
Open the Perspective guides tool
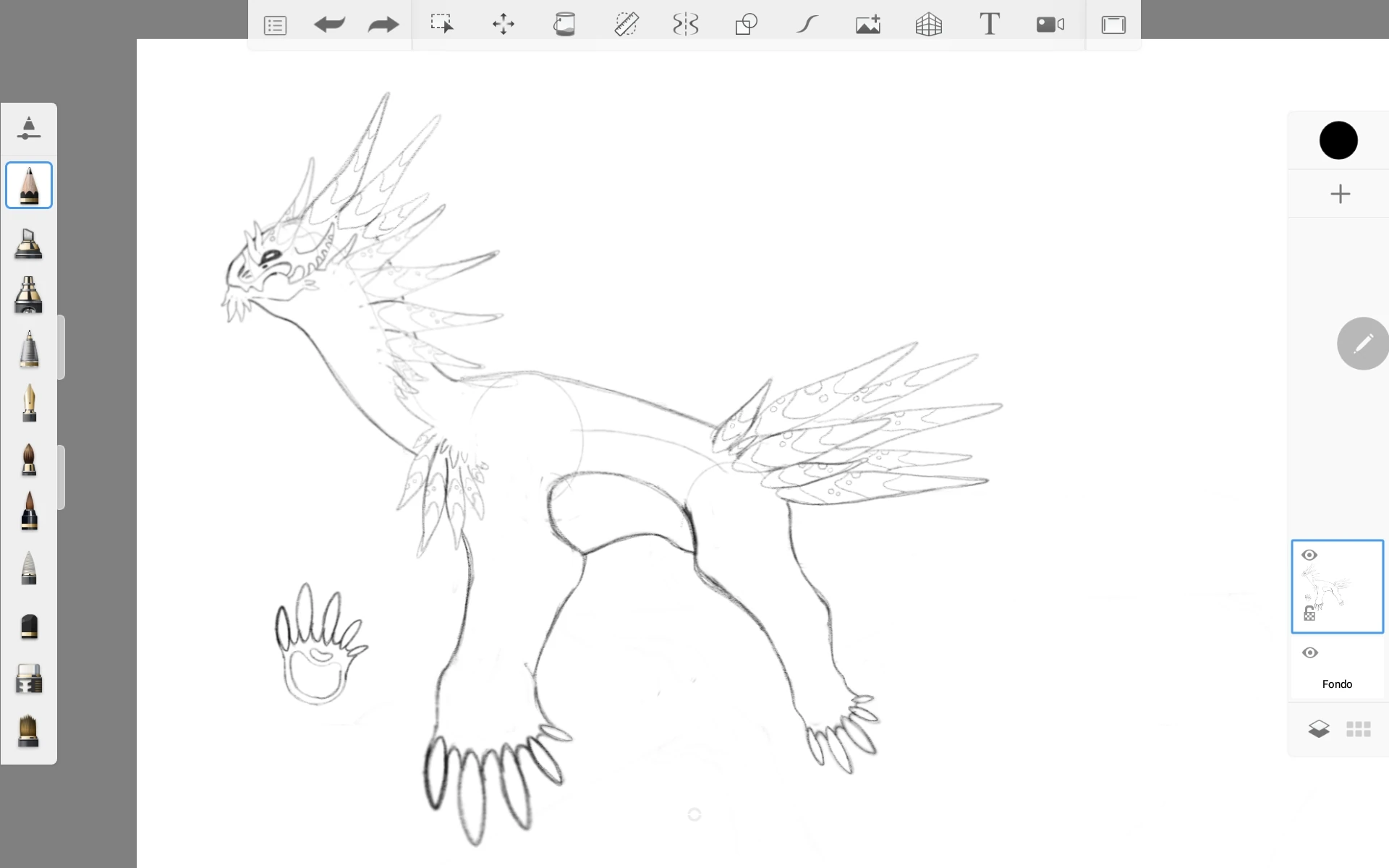[928, 24]
